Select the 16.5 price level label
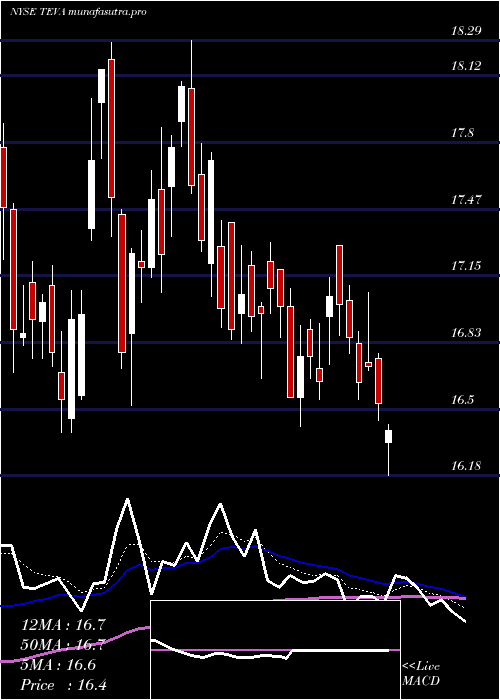The width and height of the screenshot is (500, 700). tap(462, 400)
